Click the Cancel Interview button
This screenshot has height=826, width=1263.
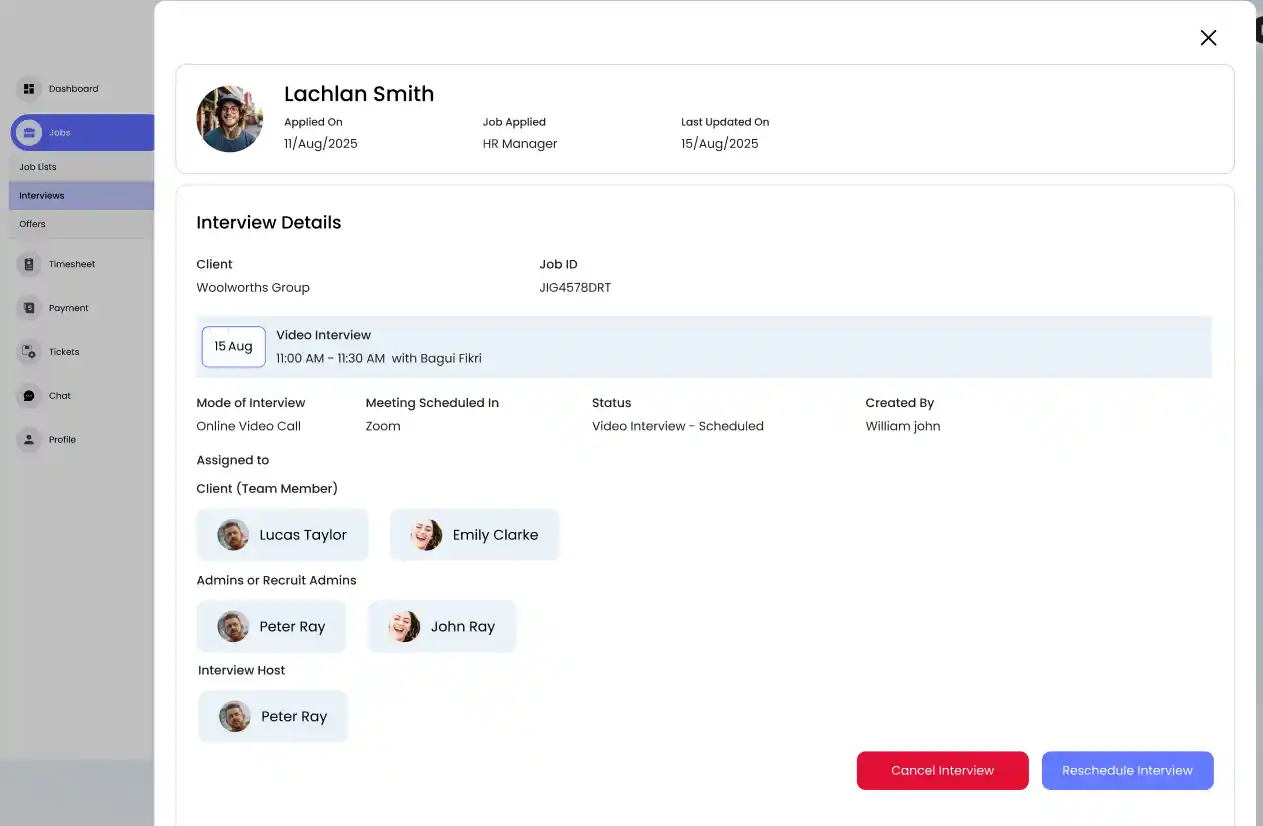pos(941,770)
